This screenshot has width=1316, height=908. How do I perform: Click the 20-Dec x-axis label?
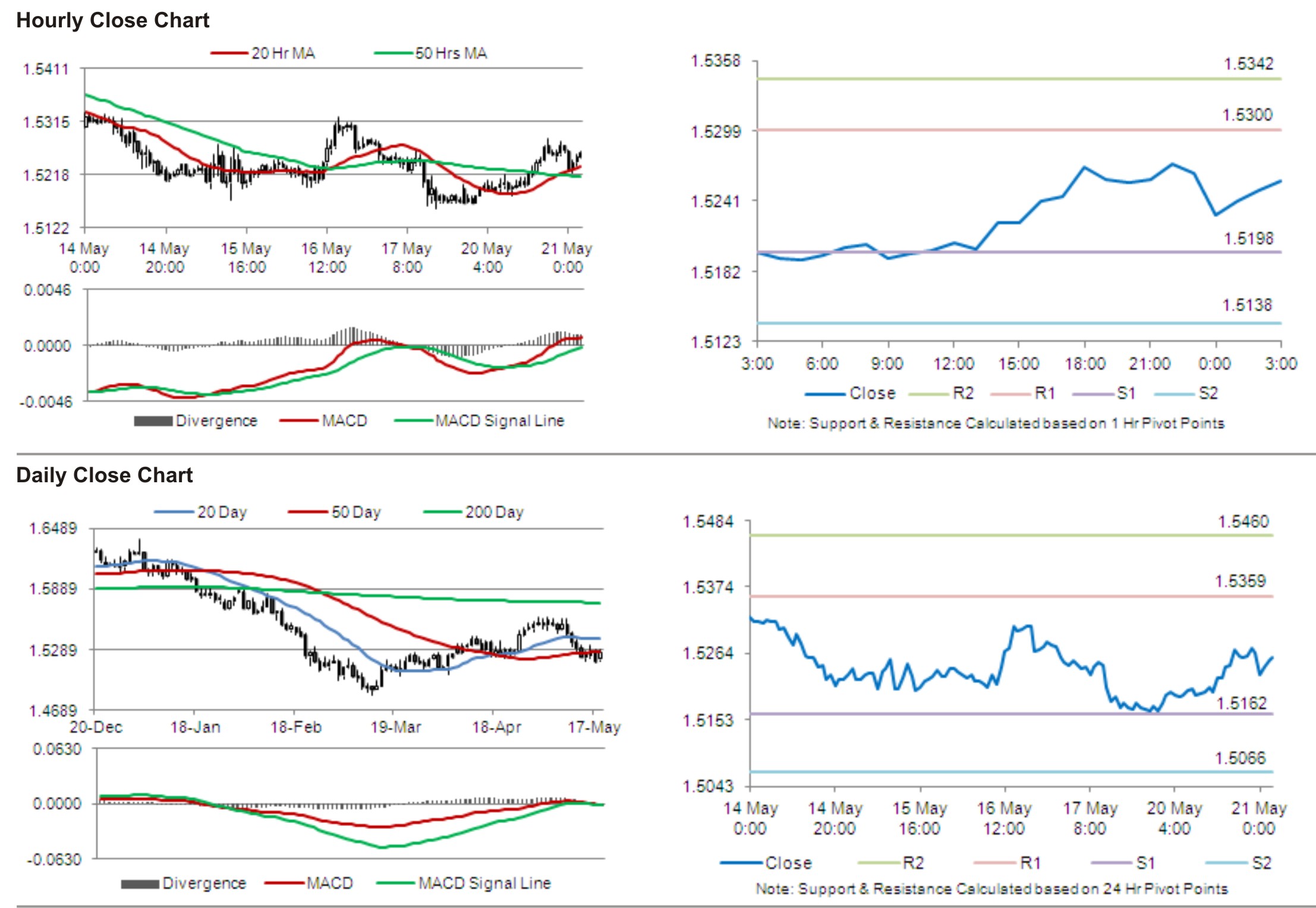[96, 727]
